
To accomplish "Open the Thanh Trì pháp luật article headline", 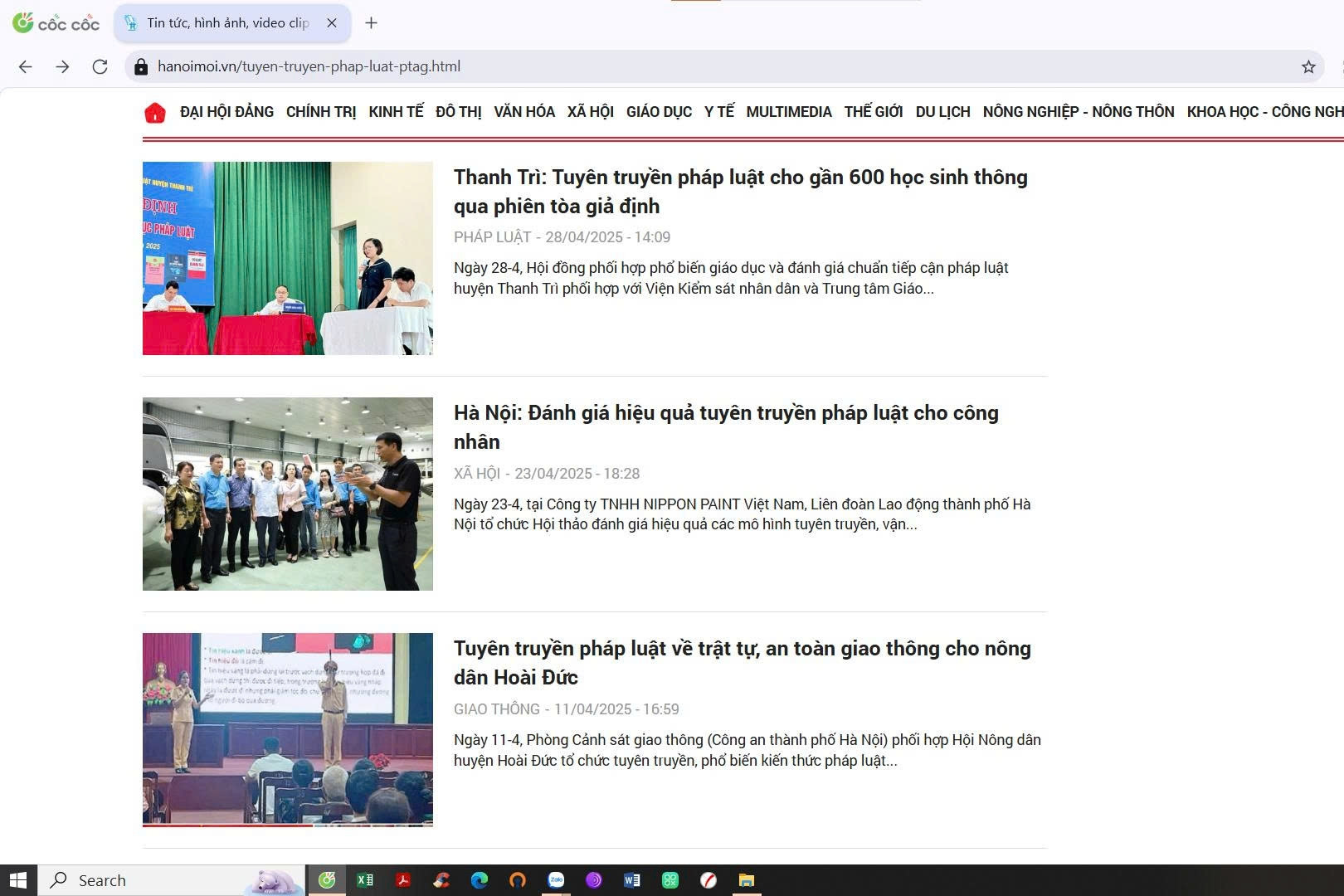I will click(738, 191).
